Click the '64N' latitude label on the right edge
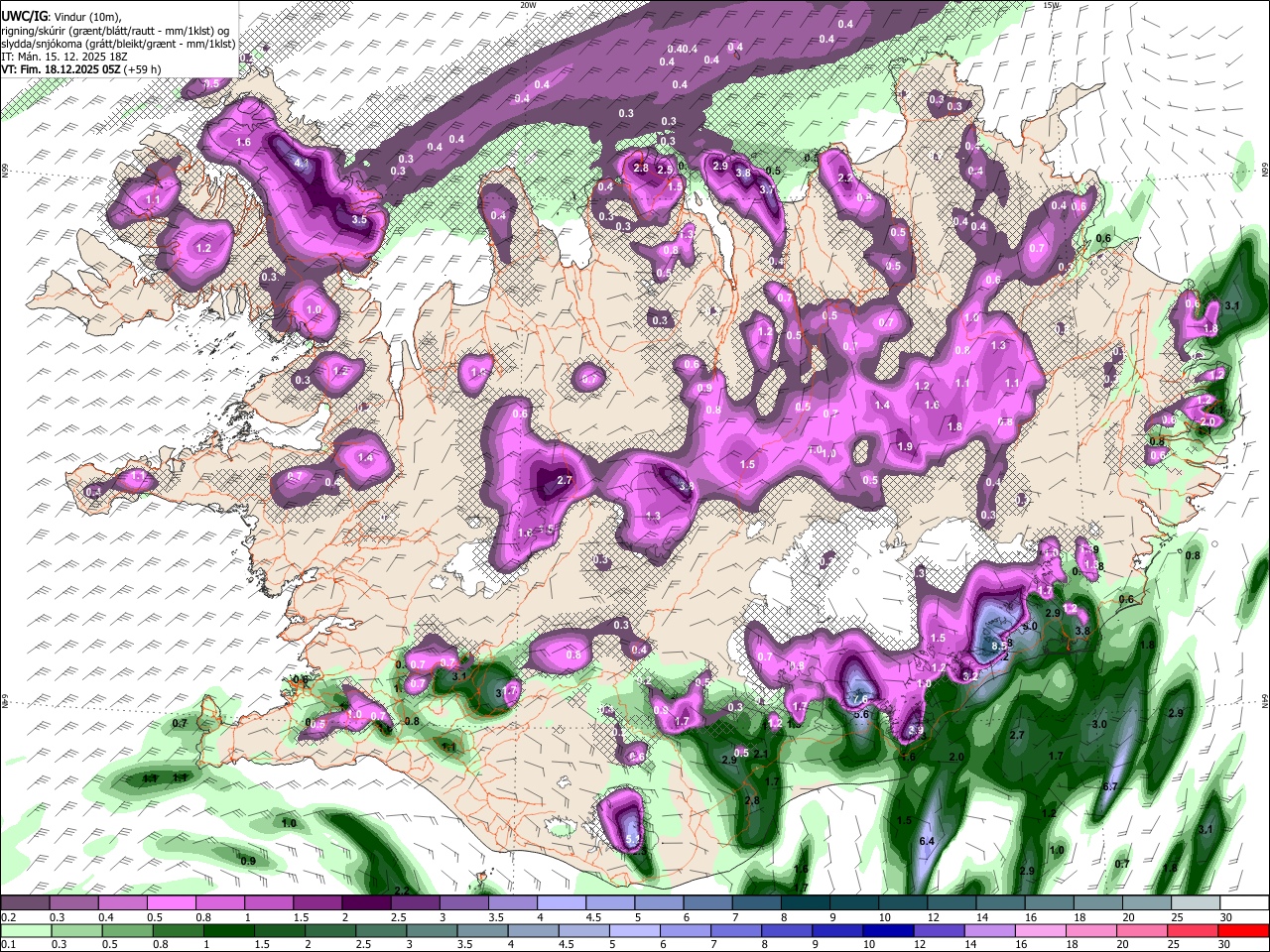The image size is (1270, 952). point(1265,699)
